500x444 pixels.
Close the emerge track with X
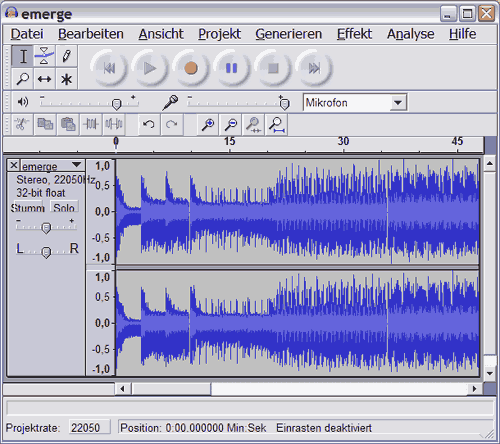click(14, 165)
